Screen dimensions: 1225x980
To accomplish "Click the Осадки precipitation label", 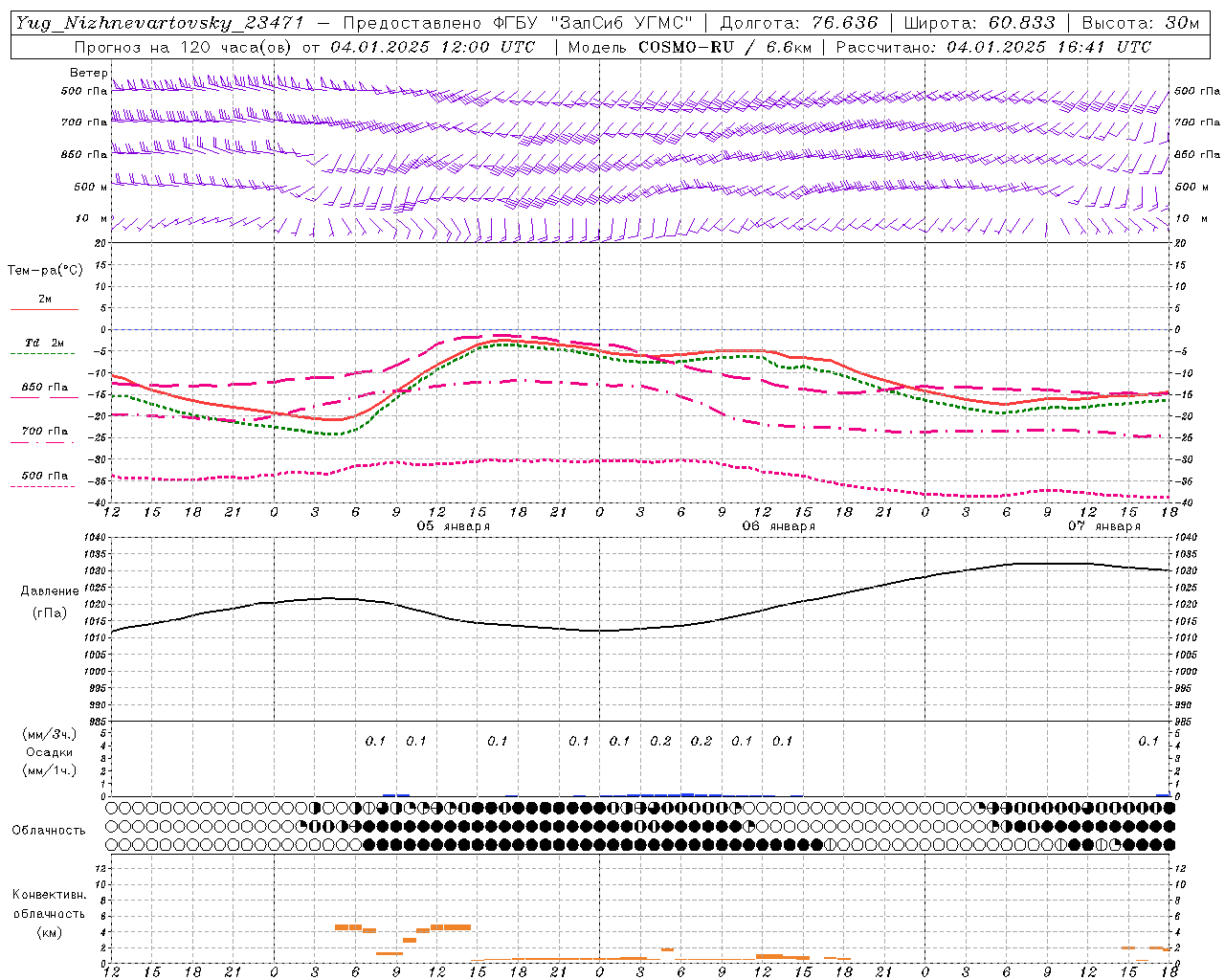I will tap(50, 752).
